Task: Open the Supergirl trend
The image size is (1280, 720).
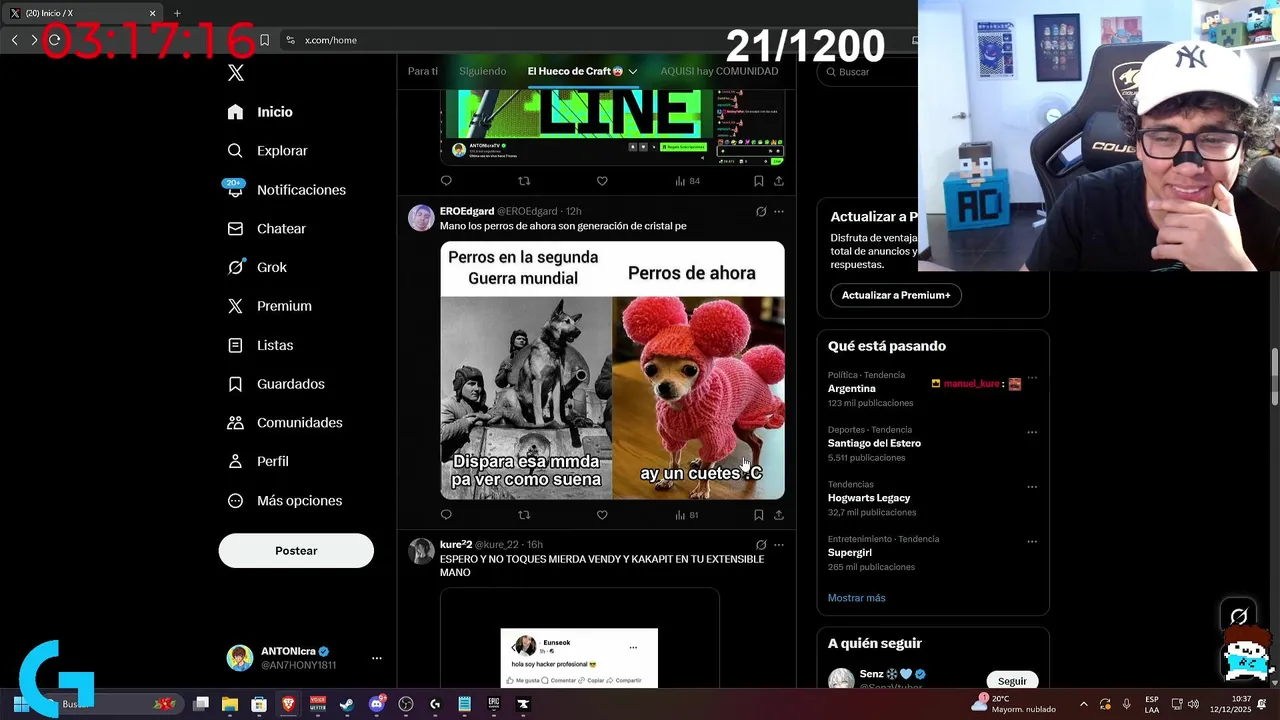Action: coord(852,552)
